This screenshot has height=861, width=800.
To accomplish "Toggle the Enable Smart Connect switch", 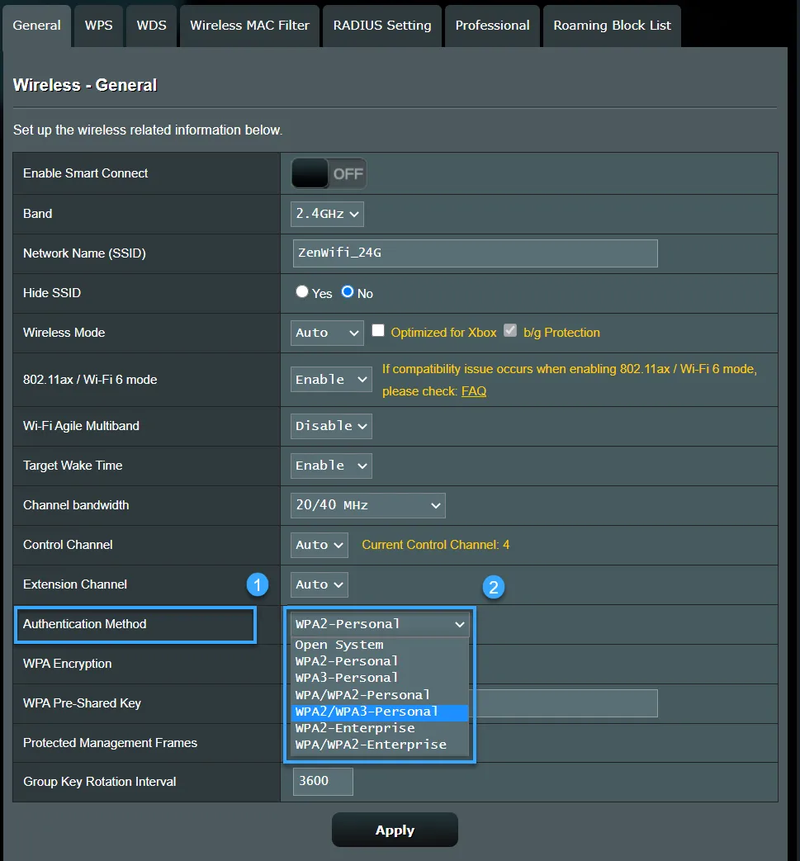I will pos(329,174).
